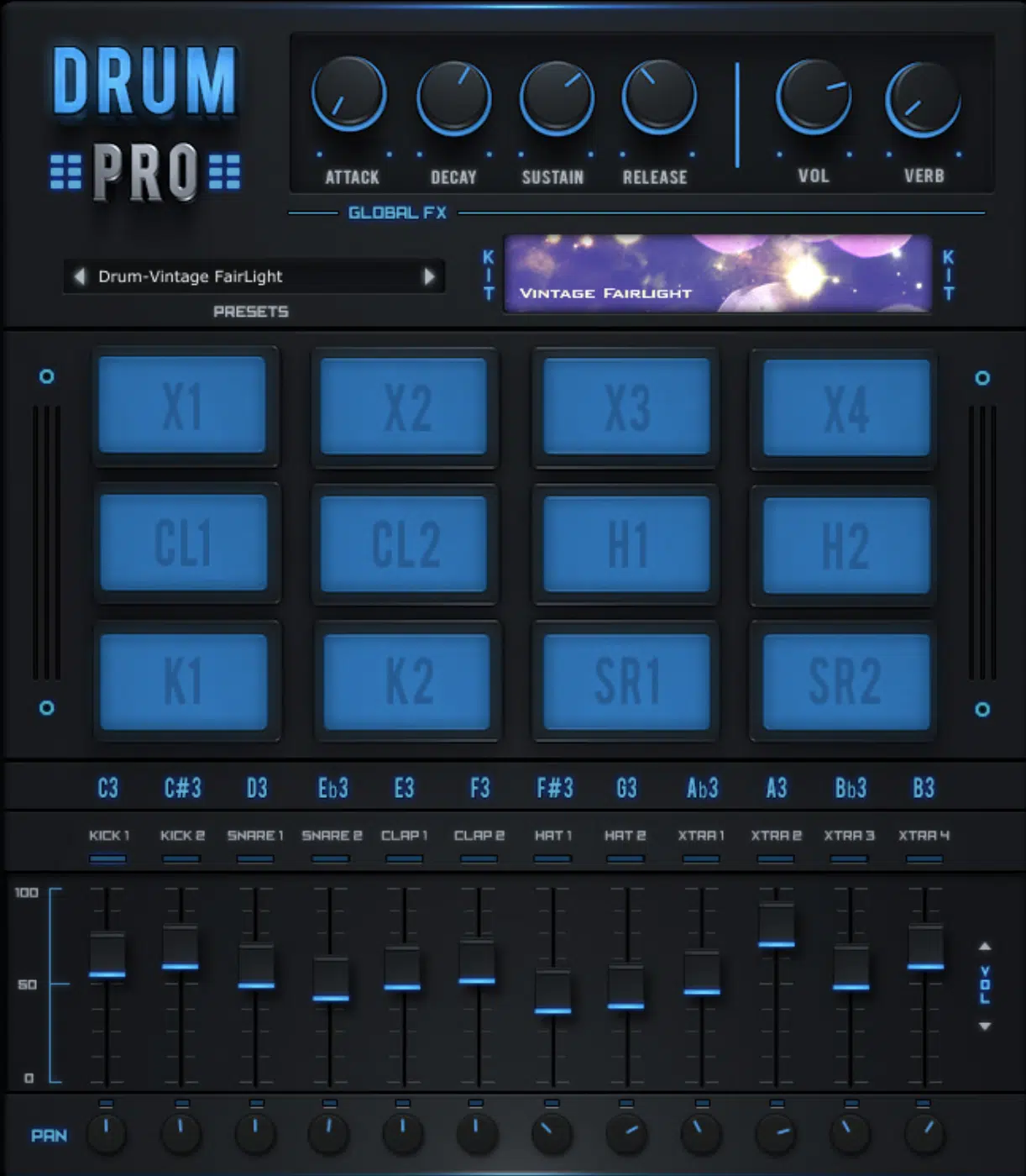Click the volume up arrow above VOL

[x=985, y=947]
